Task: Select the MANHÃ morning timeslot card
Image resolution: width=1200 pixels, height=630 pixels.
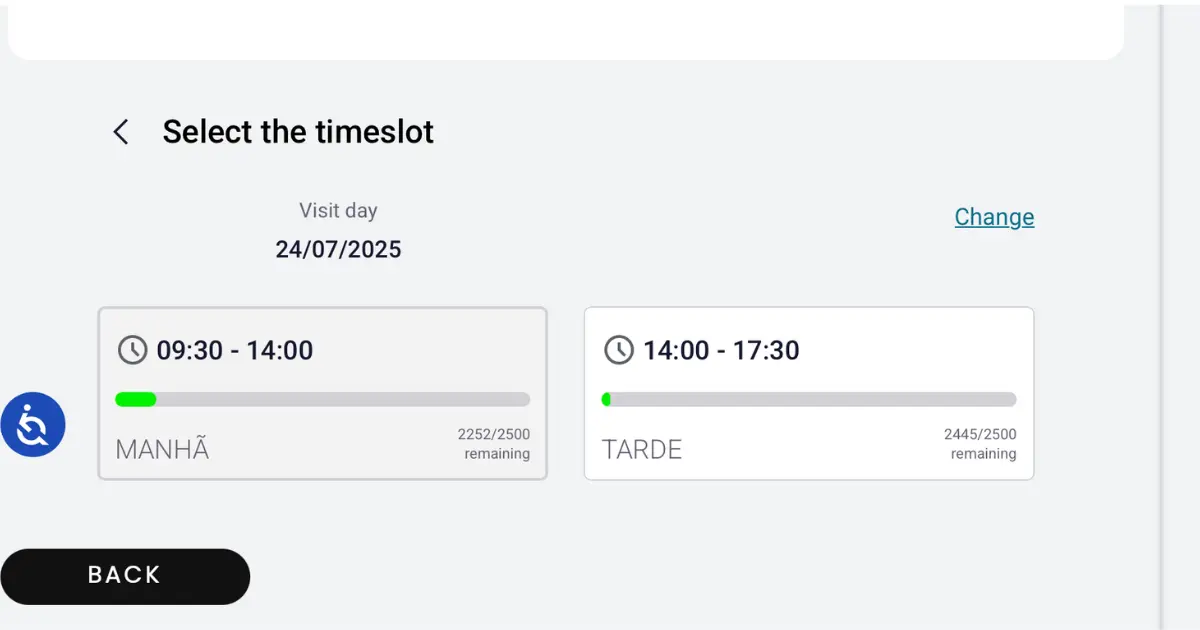Action: point(322,393)
